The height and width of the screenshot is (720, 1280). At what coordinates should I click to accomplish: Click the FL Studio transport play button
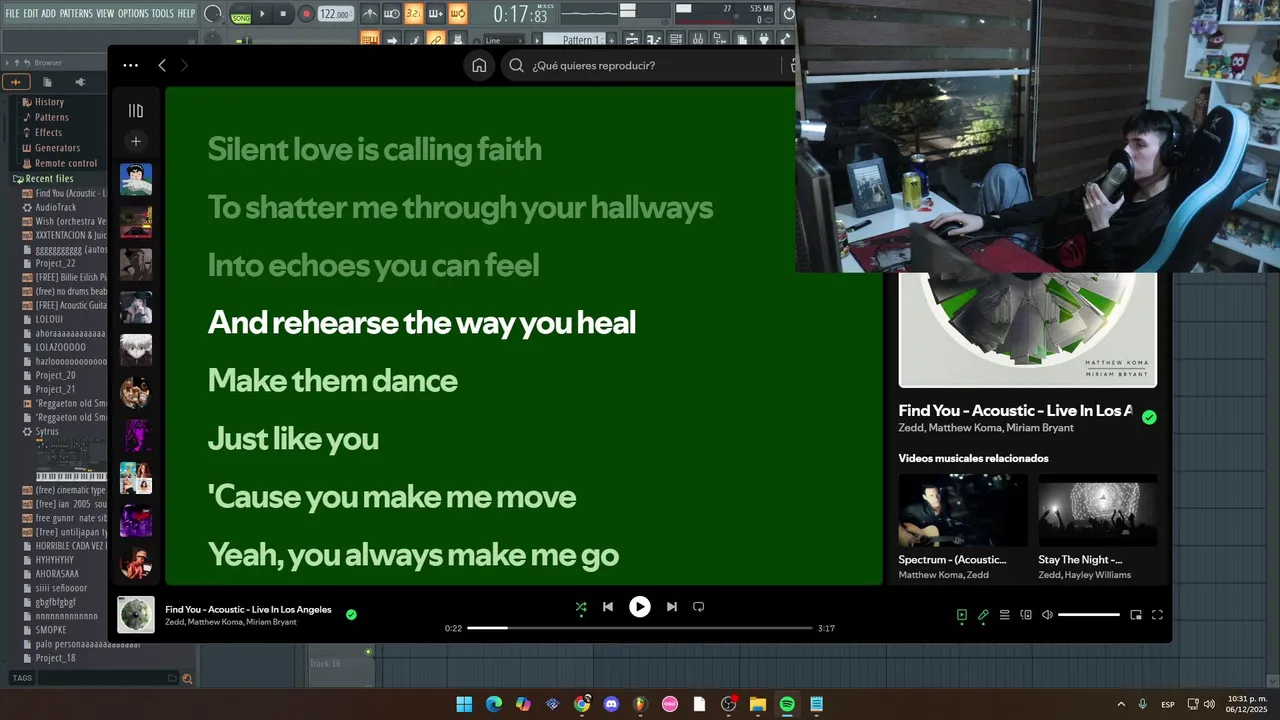tap(263, 14)
